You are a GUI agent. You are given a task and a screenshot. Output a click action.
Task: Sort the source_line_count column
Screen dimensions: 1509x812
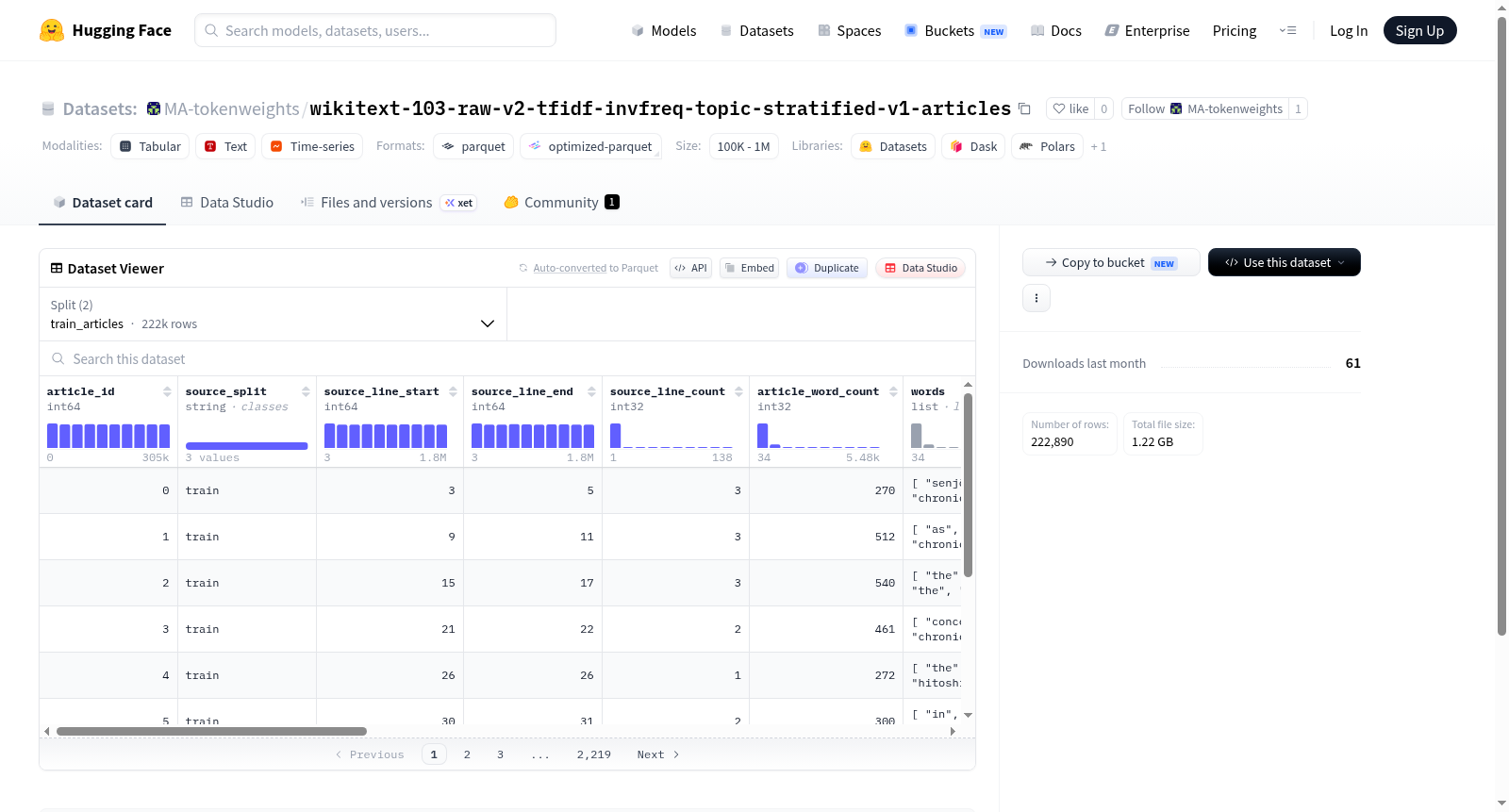[738, 391]
